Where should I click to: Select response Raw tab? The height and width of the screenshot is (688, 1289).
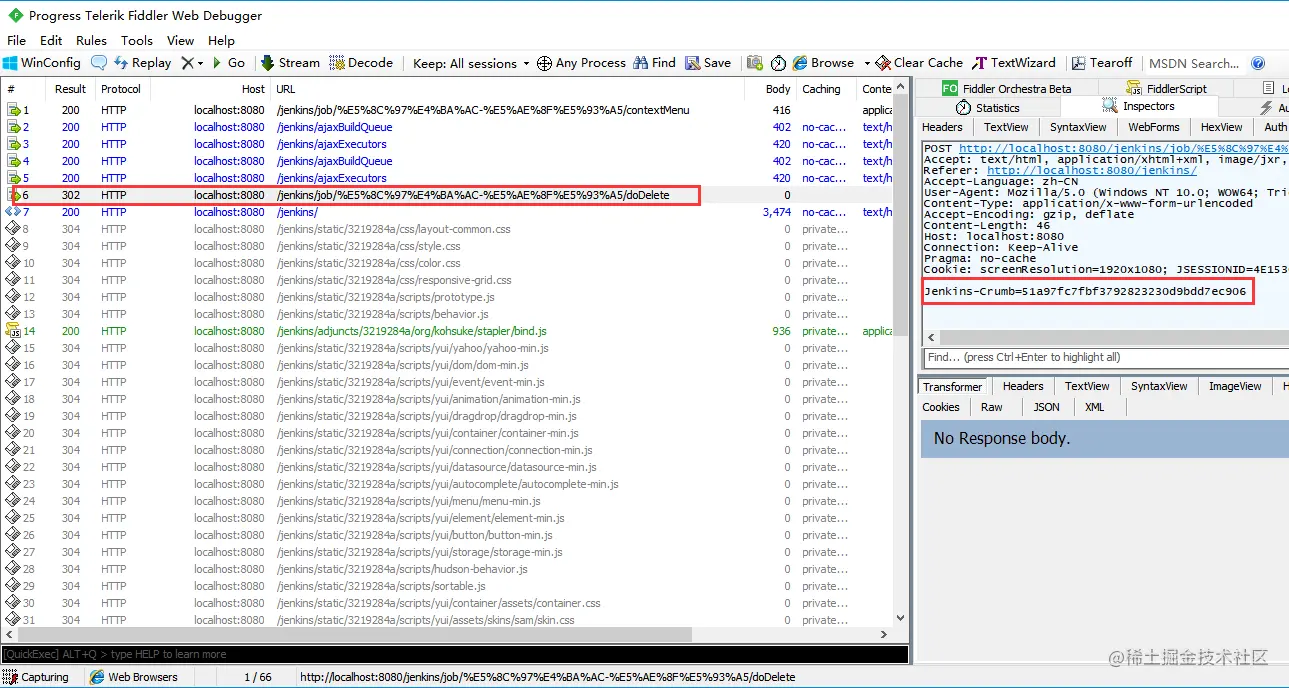[992, 407]
